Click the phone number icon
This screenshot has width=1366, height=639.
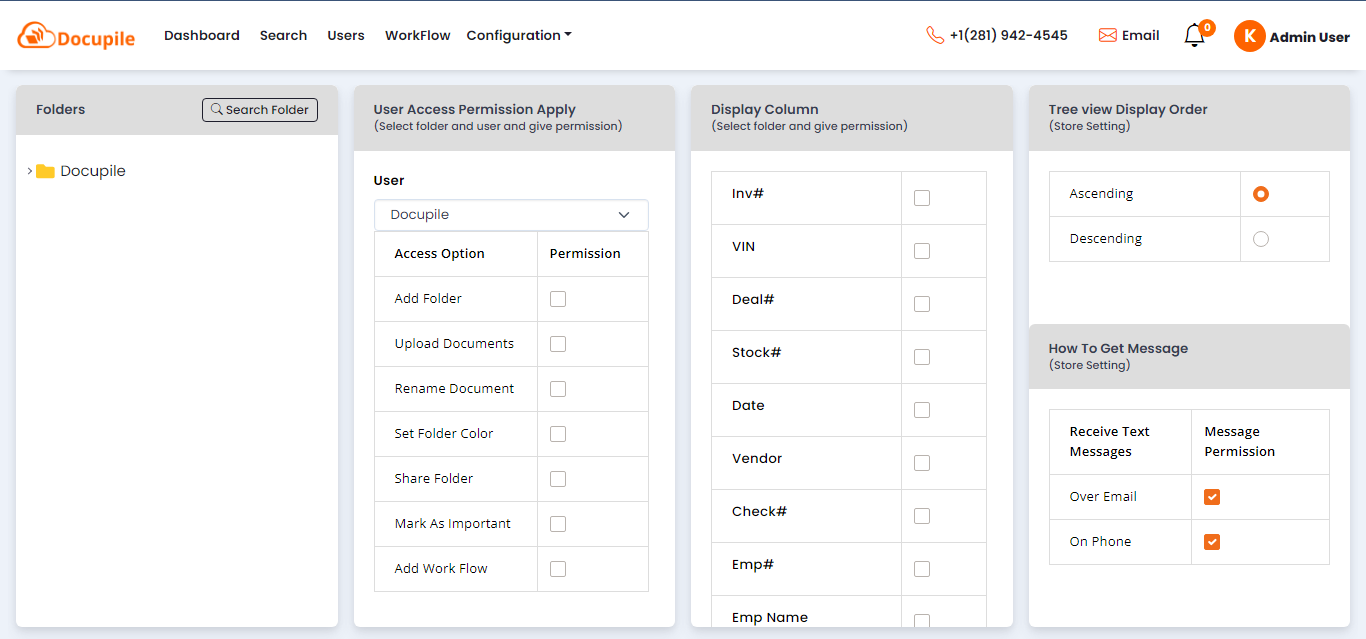click(935, 35)
